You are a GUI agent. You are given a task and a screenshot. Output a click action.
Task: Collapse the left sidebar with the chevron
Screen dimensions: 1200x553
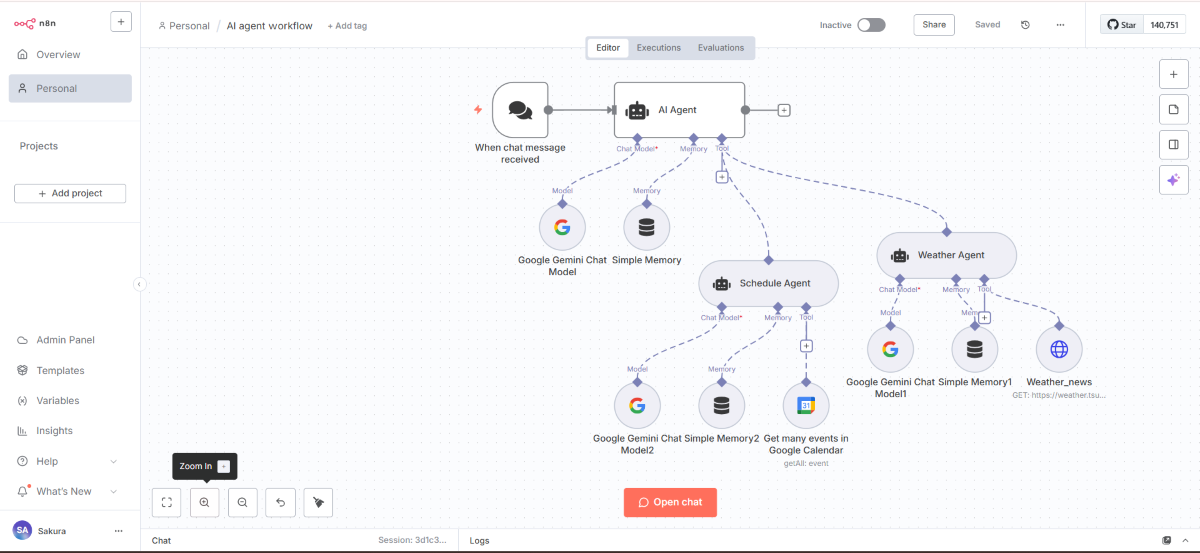[x=139, y=284]
